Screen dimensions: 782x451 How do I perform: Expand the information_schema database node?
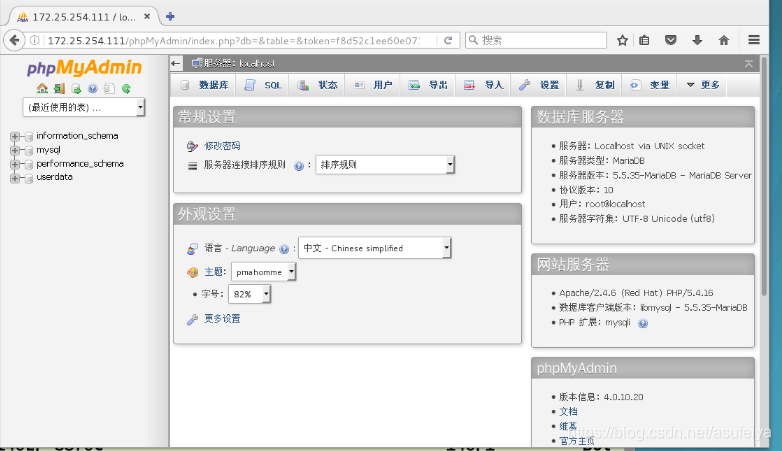(x=14, y=136)
